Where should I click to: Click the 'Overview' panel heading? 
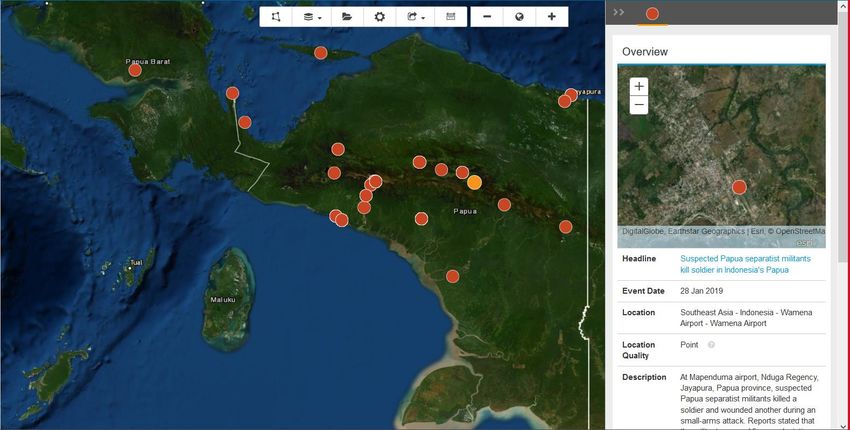[645, 52]
